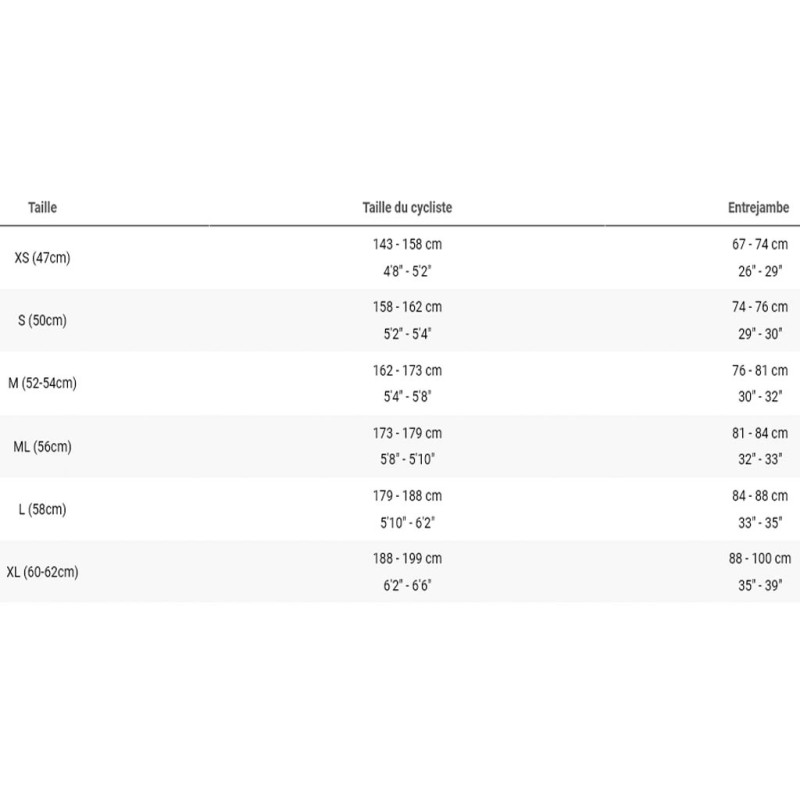
Task: Select the XS (47cm) size row
Action: point(400,258)
